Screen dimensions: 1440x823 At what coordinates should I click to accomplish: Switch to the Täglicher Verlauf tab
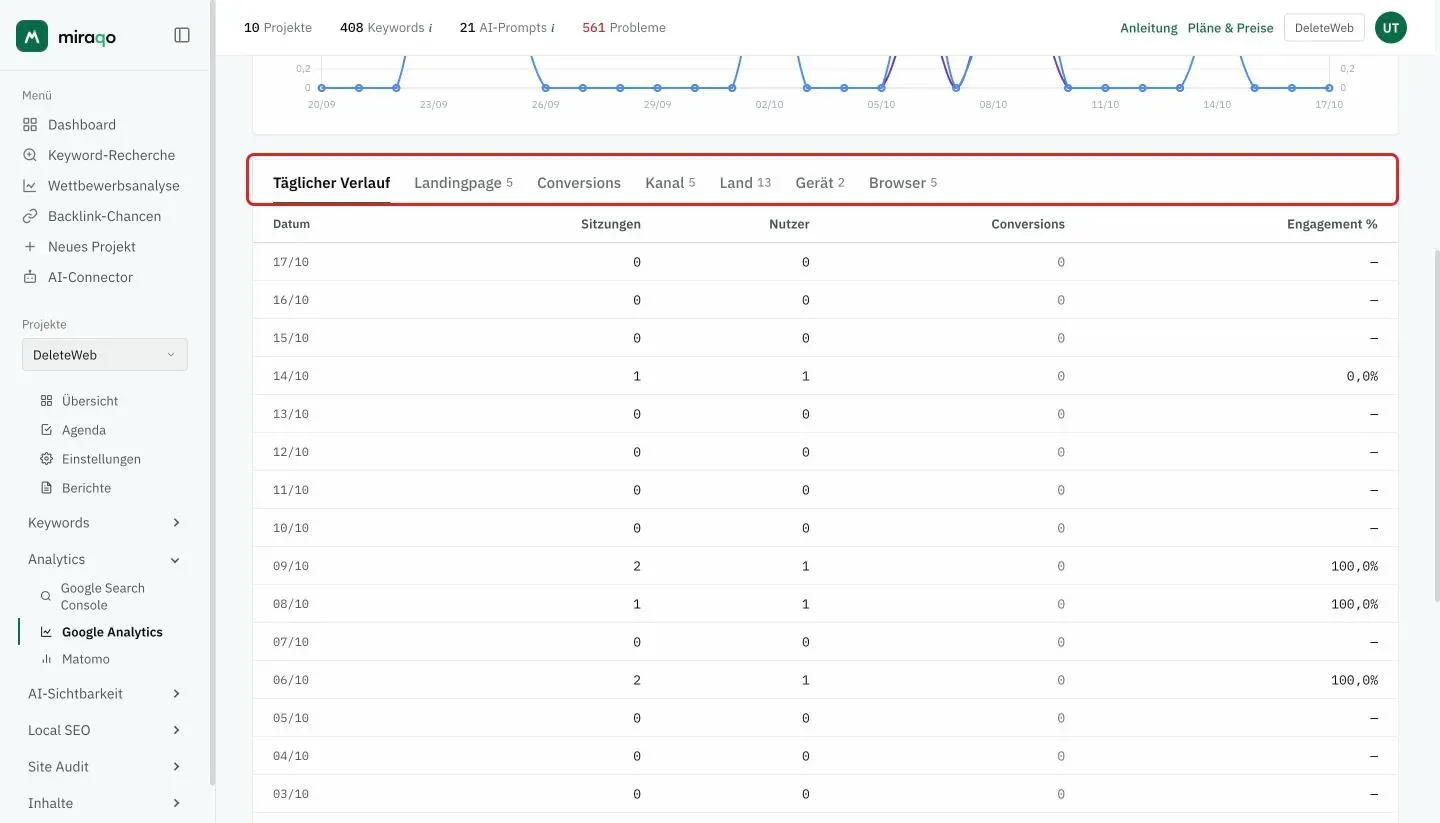point(331,183)
